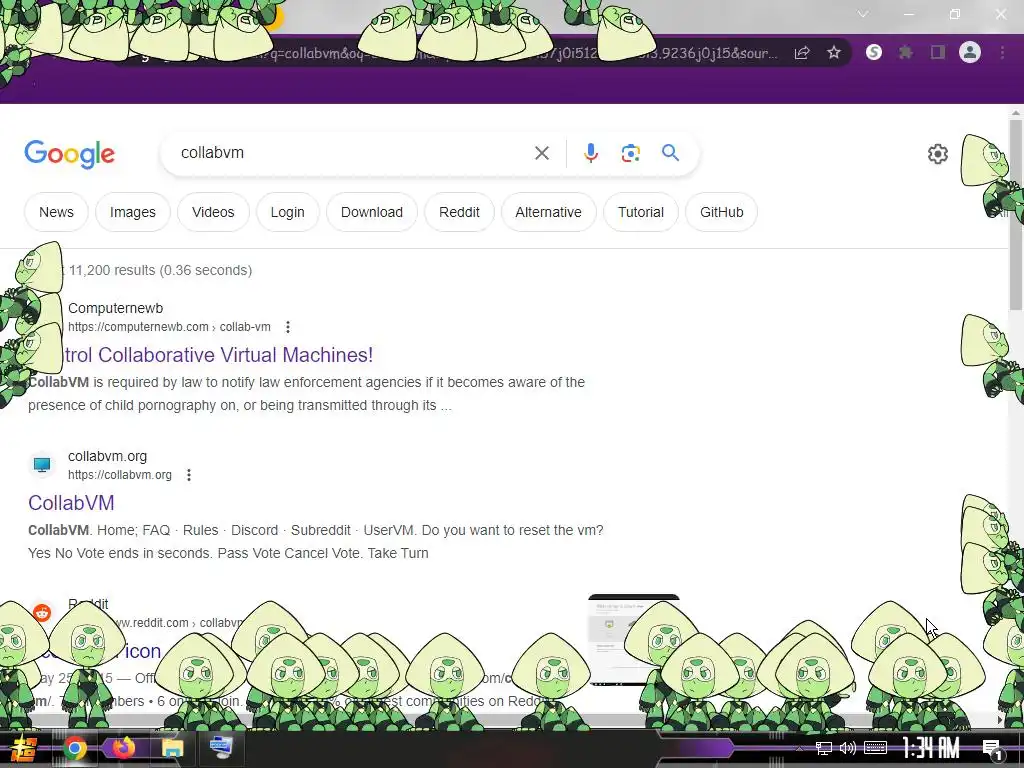
Task: Open the touch keyboard tray icon
Action: tap(875, 748)
